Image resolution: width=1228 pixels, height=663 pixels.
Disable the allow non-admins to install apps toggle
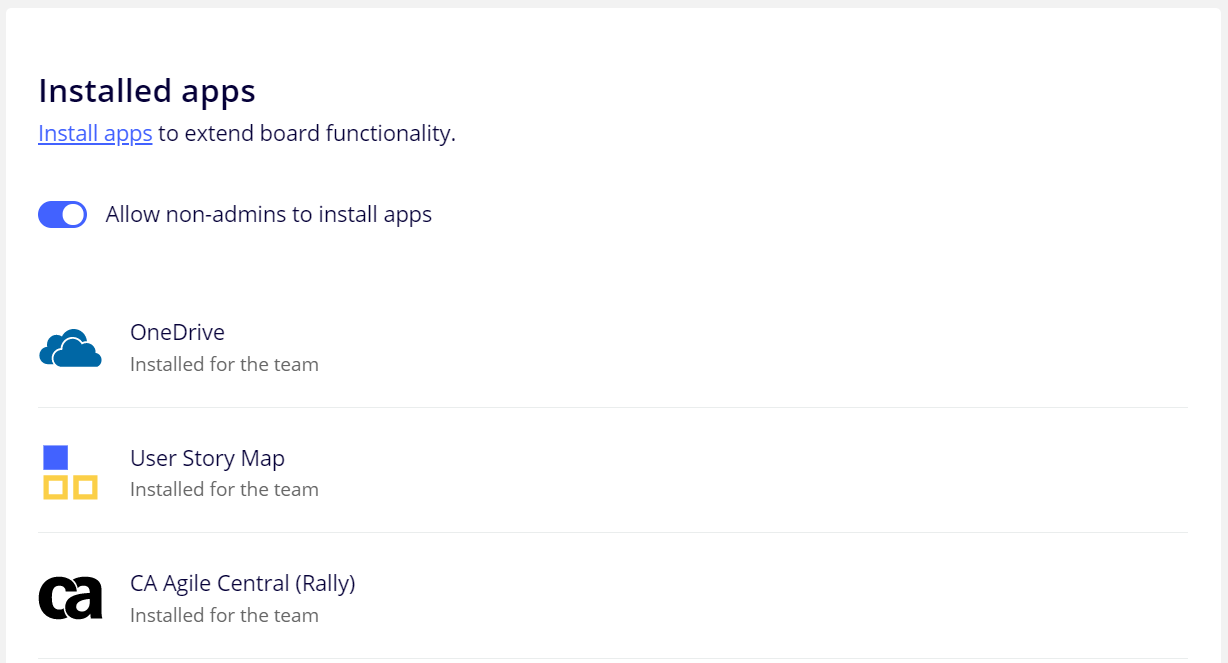(x=63, y=214)
